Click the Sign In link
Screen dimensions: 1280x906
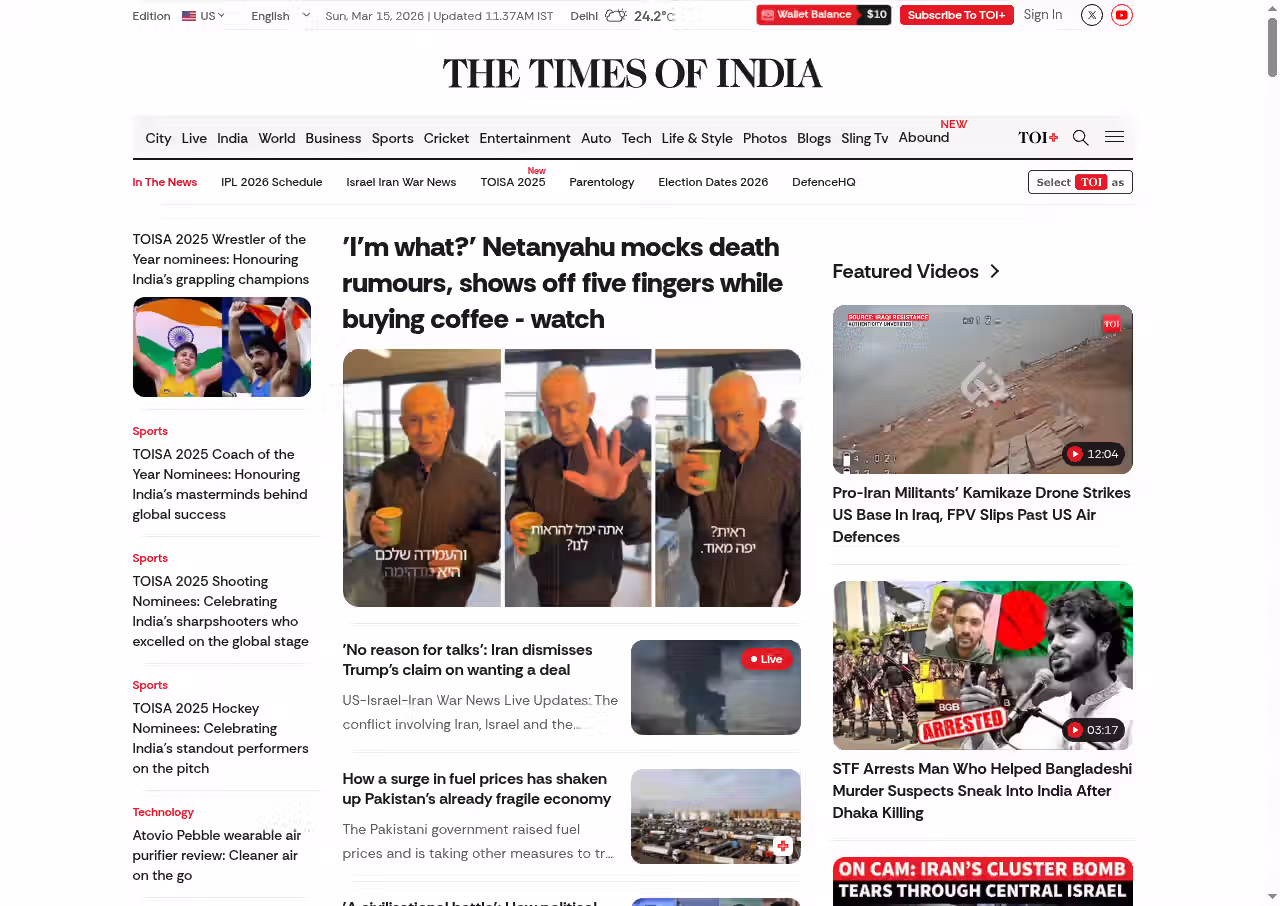tap(1042, 15)
